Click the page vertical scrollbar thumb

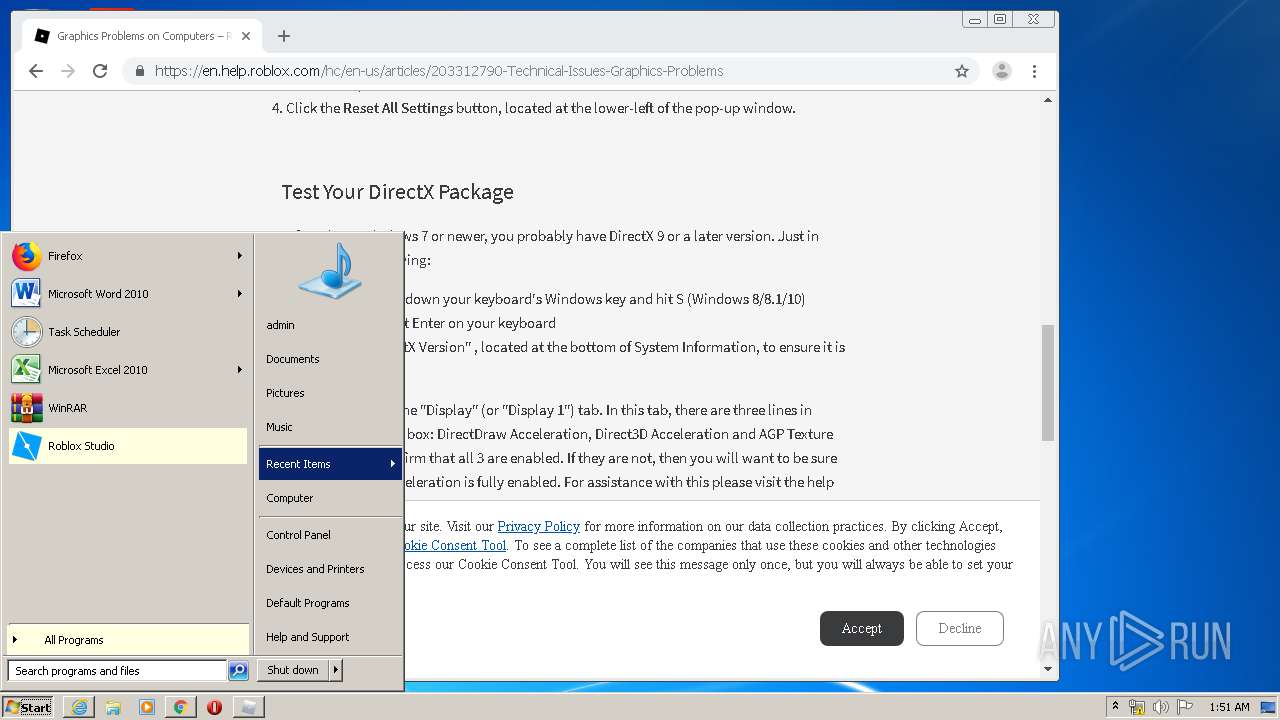[1048, 382]
